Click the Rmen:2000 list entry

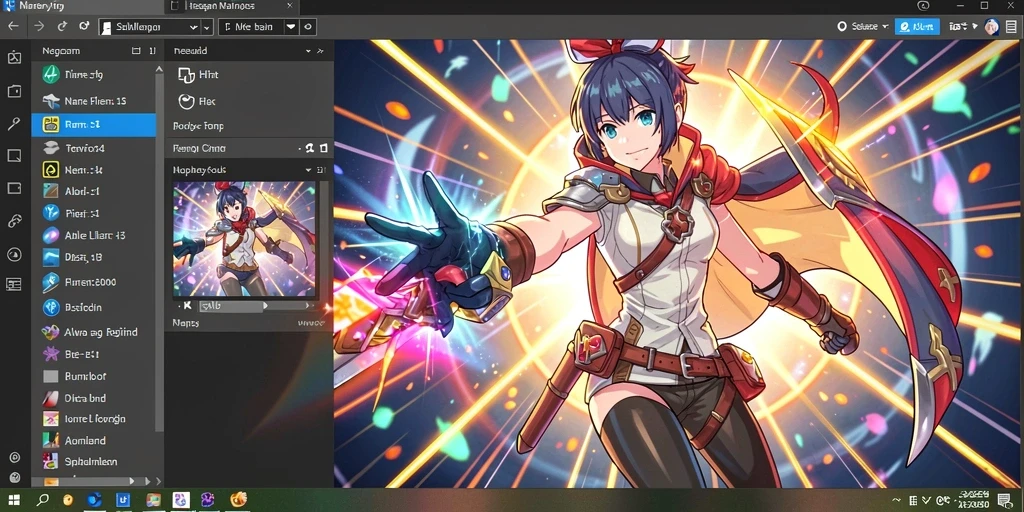pyautogui.click(x=93, y=282)
